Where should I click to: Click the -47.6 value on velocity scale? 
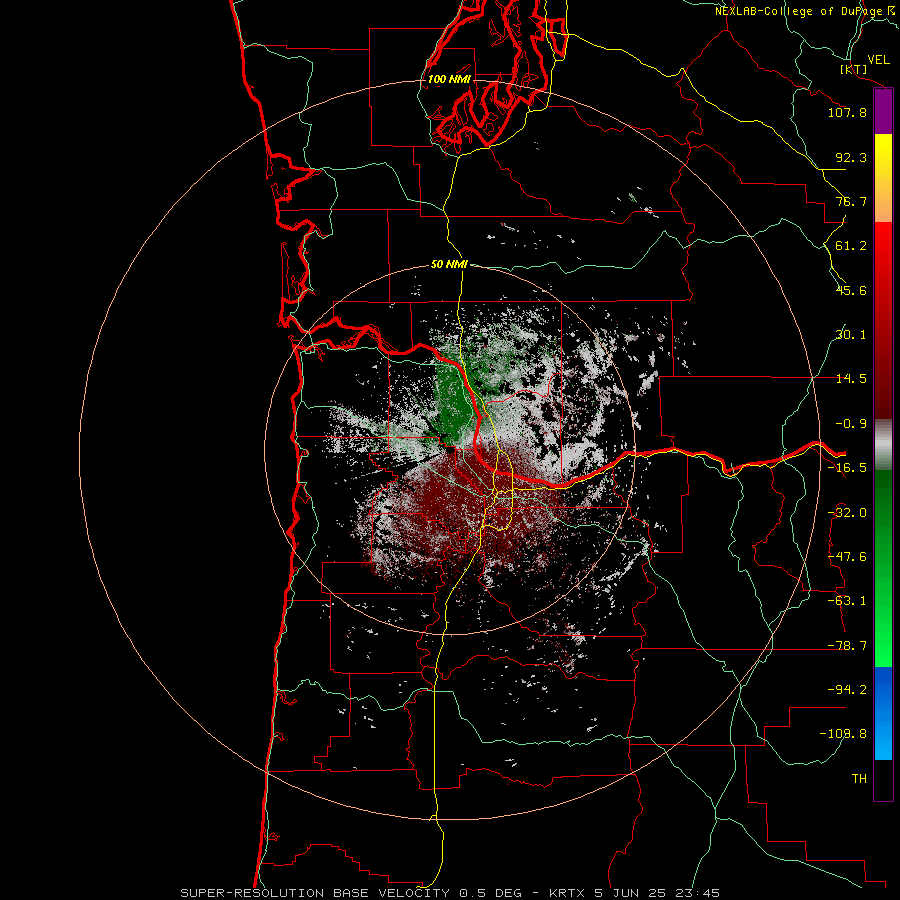click(847, 557)
